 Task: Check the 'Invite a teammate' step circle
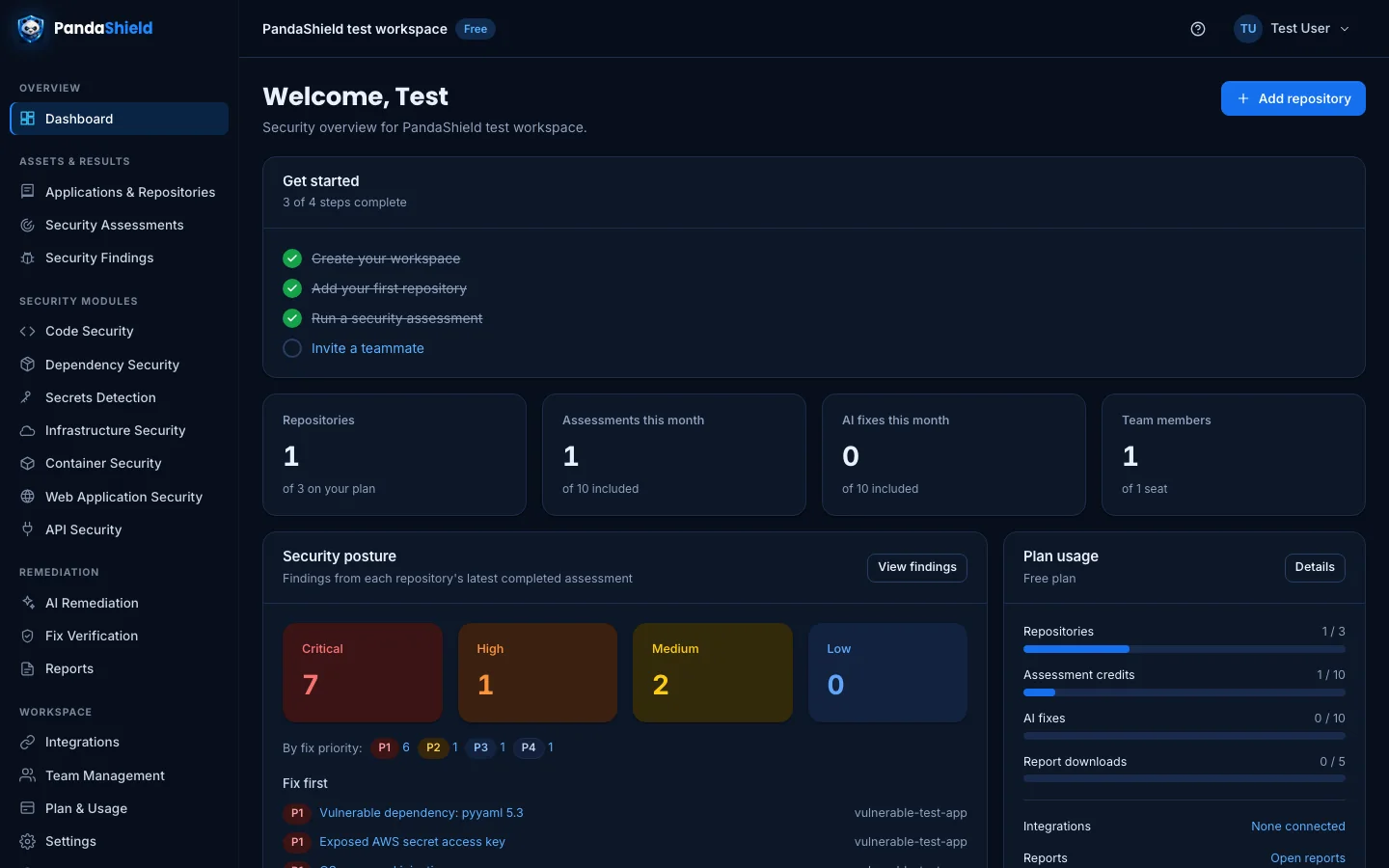pyautogui.click(x=292, y=348)
